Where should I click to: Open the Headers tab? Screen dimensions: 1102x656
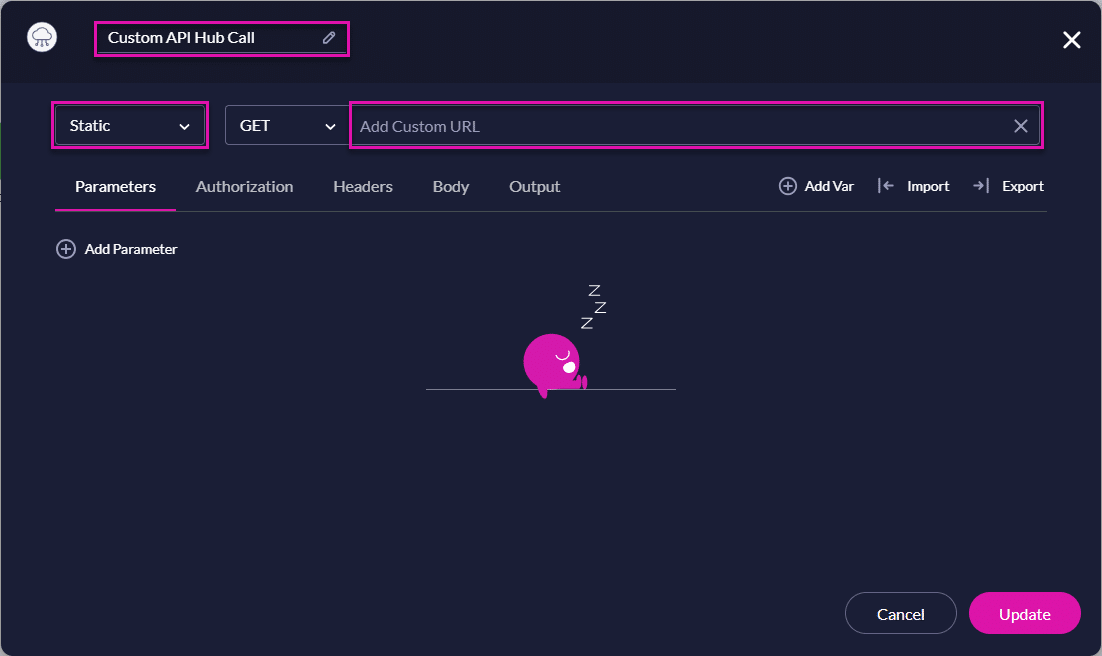(362, 187)
